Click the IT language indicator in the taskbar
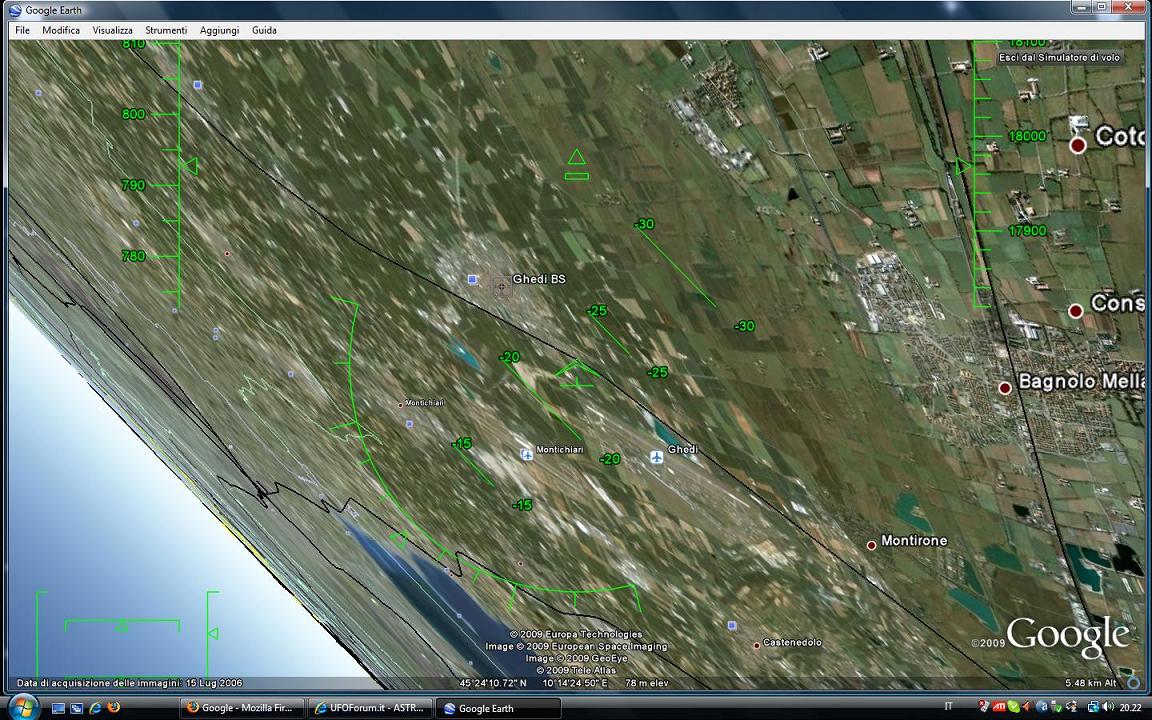Viewport: 1152px width, 720px height. click(948, 707)
